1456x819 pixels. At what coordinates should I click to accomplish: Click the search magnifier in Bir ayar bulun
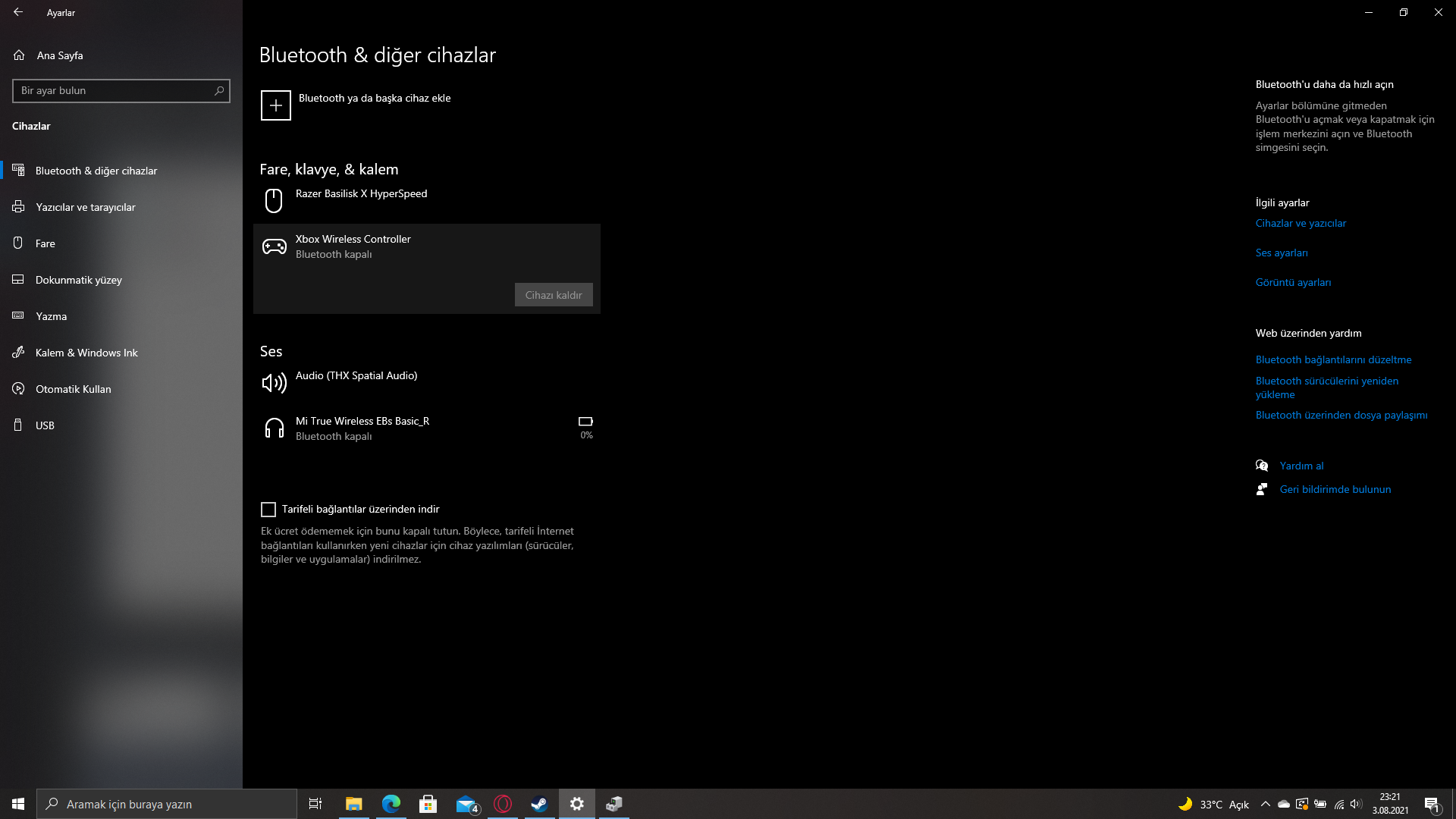[219, 90]
